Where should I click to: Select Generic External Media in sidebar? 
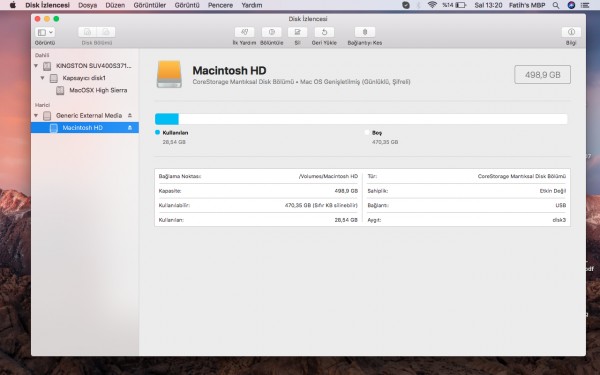(85, 115)
